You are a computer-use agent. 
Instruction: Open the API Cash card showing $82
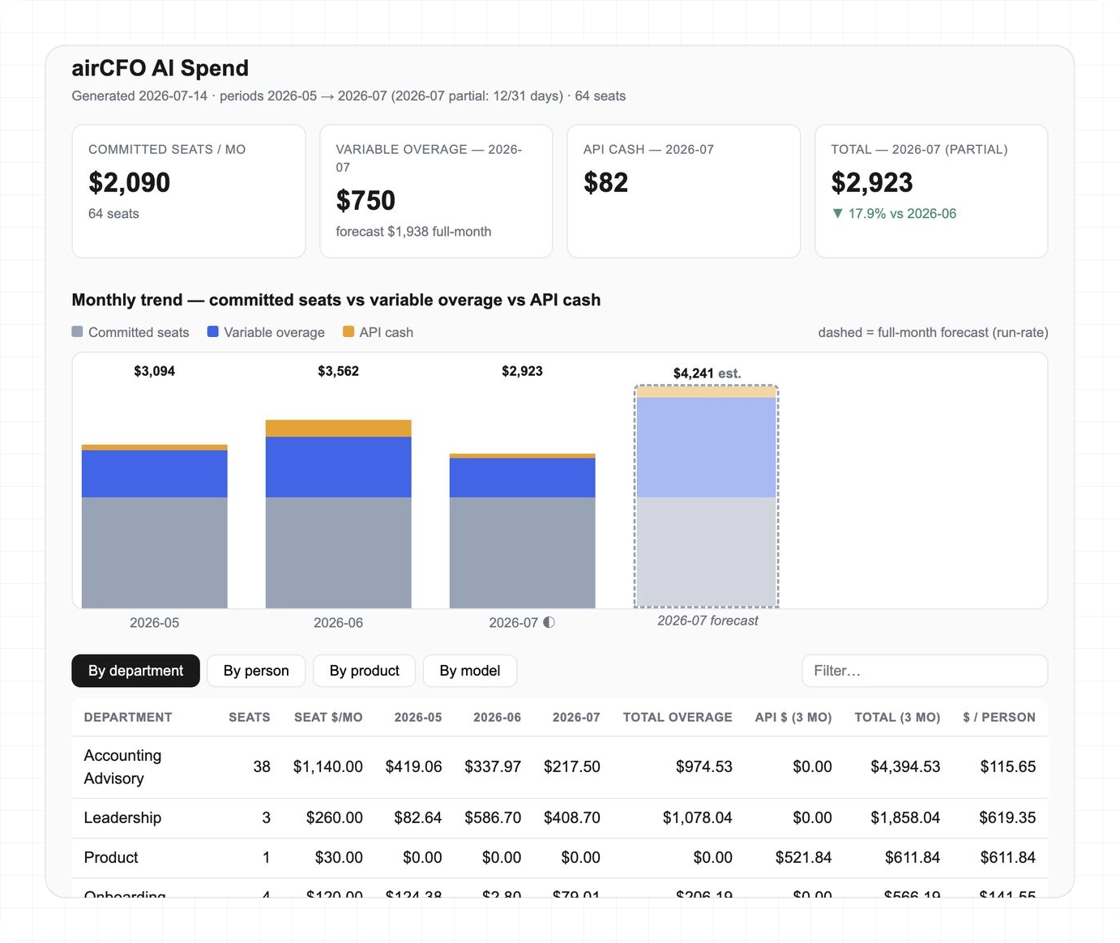click(684, 191)
